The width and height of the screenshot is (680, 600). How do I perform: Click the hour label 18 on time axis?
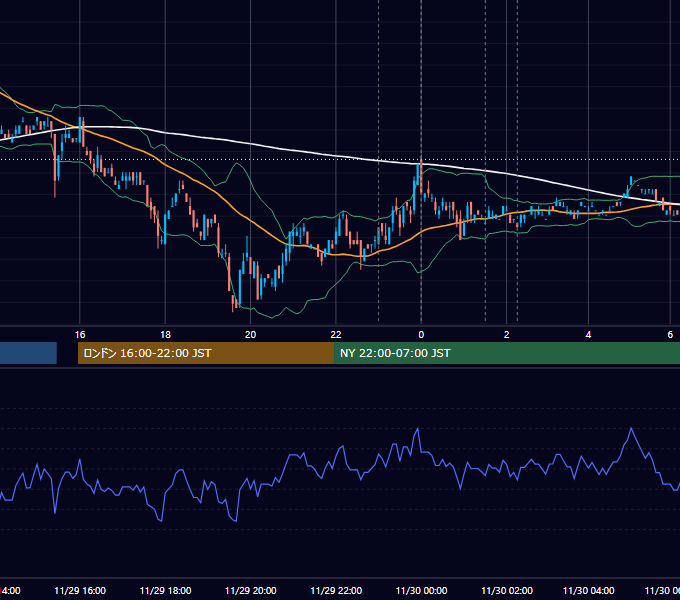click(x=165, y=335)
